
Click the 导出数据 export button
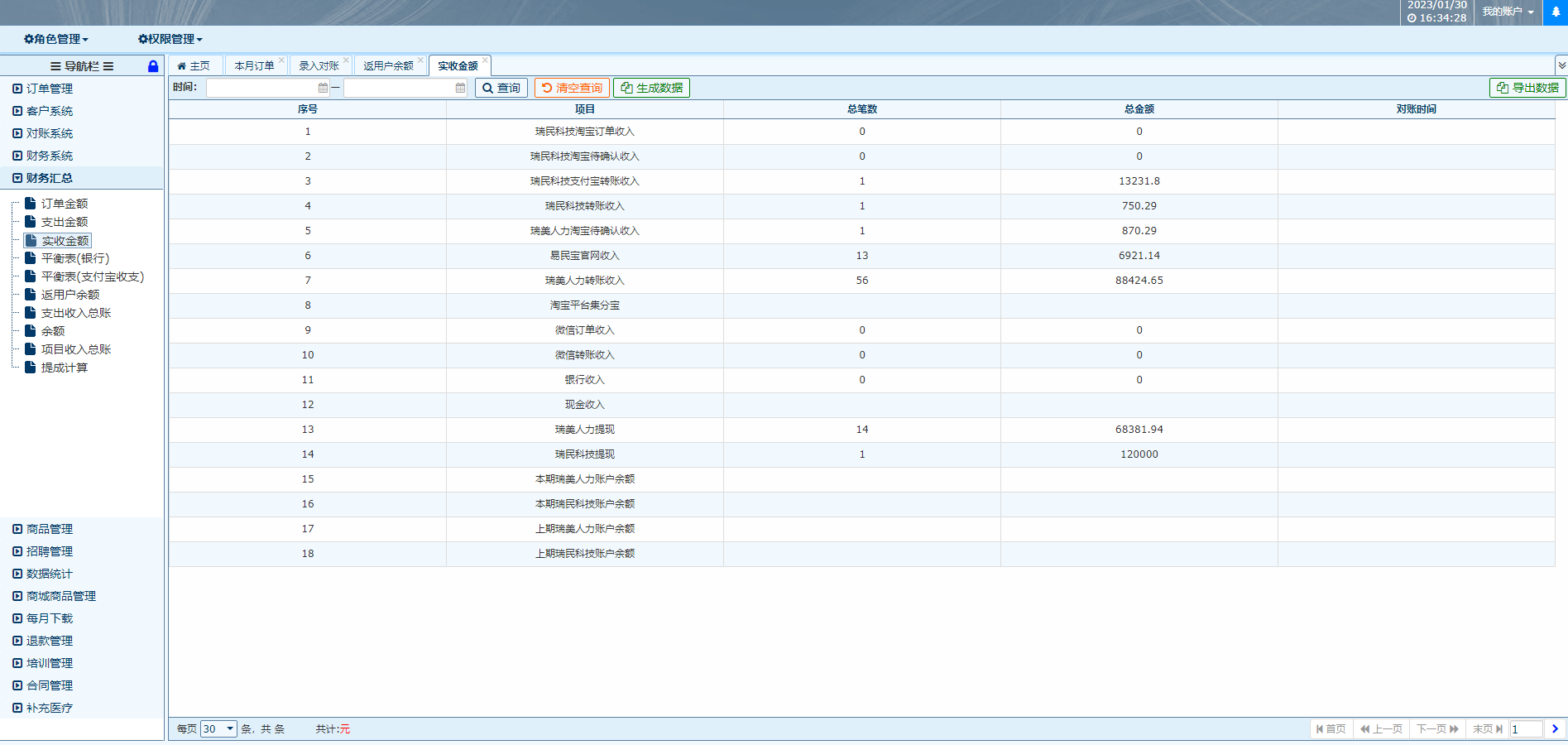point(1527,88)
